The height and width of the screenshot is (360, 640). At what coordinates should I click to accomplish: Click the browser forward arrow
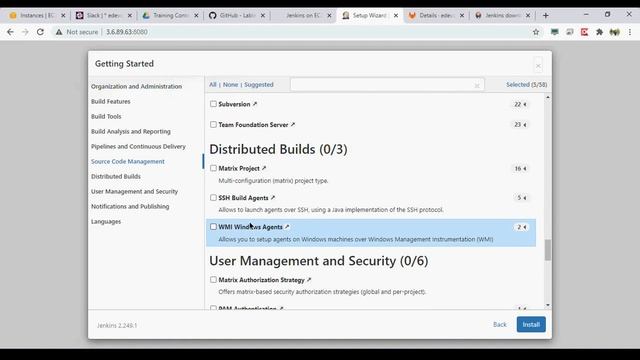point(25,32)
